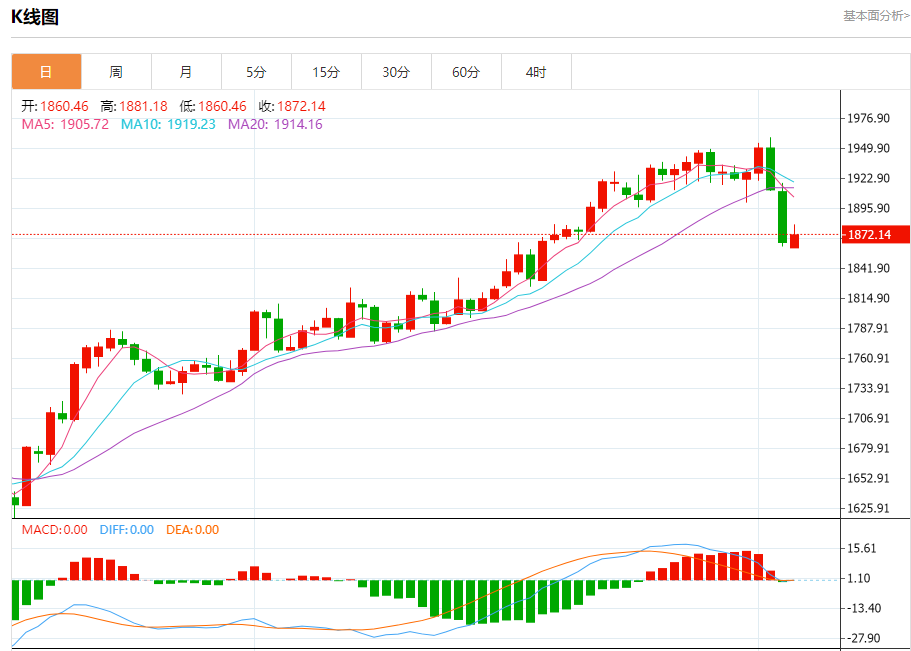The height and width of the screenshot is (651, 911).
Task: Switch to the 周 weekly tab
Action: click(x=116, y=72)
